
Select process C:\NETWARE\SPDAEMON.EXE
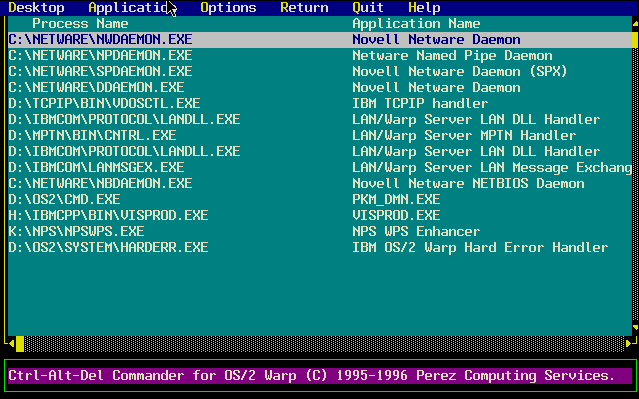click(100, 71)
